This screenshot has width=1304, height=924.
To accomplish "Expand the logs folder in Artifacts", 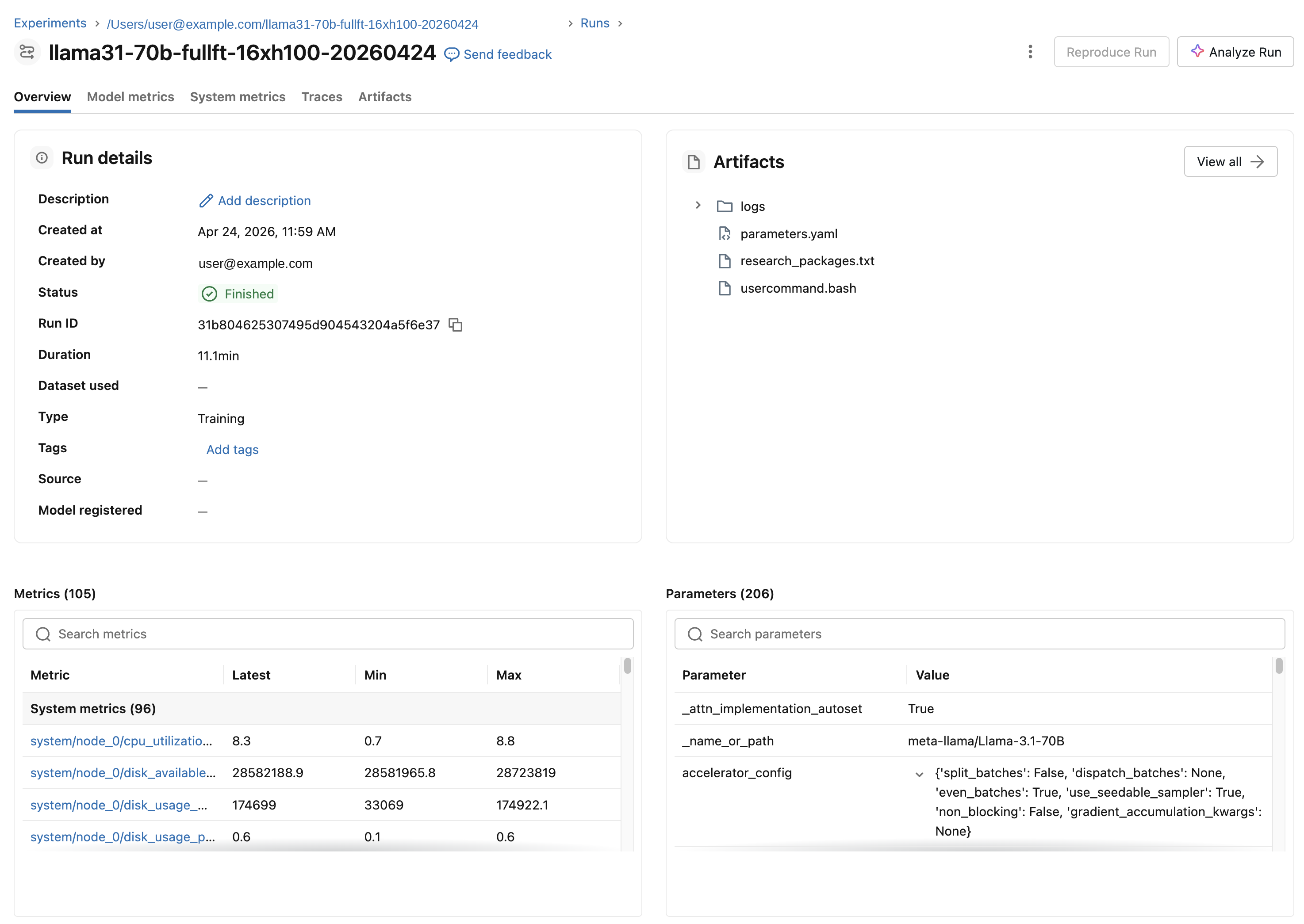I will [698, 206].
